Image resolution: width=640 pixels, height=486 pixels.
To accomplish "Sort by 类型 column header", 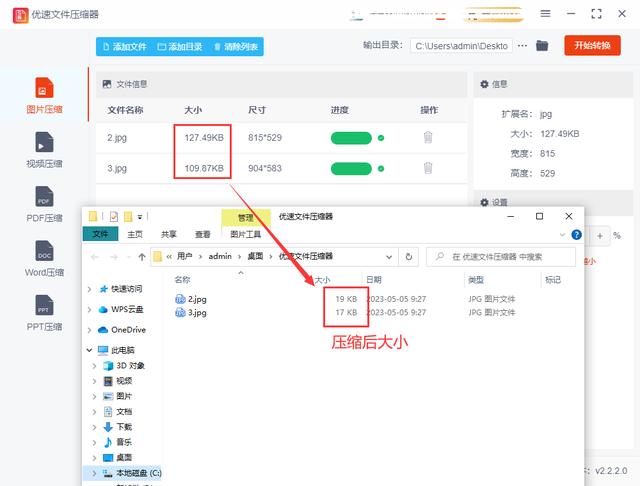I will pyautogui.click(x=476, y=280).
